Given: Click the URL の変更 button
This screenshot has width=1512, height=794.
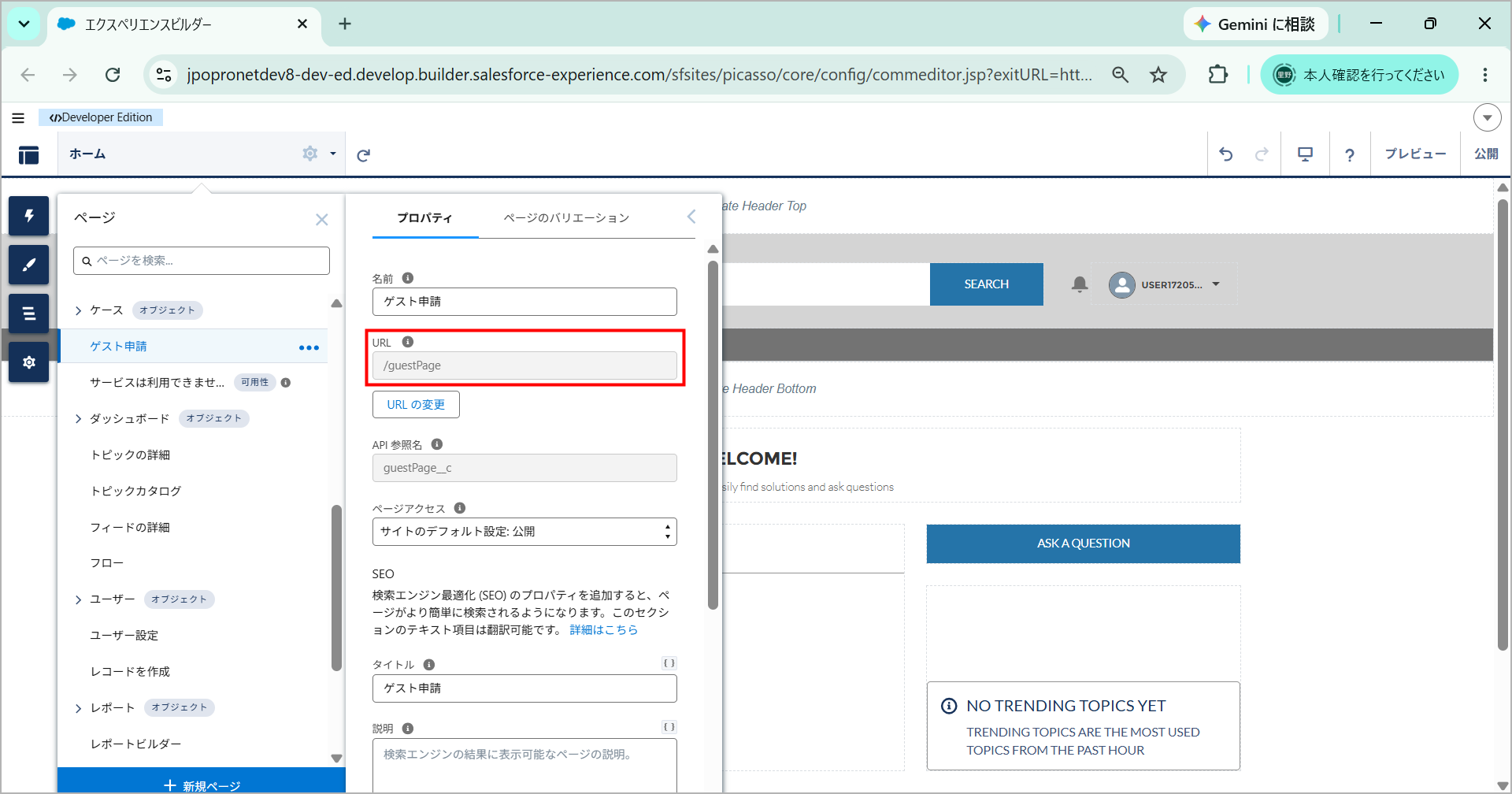Looking at the screenshot, I should click(416, 405).
